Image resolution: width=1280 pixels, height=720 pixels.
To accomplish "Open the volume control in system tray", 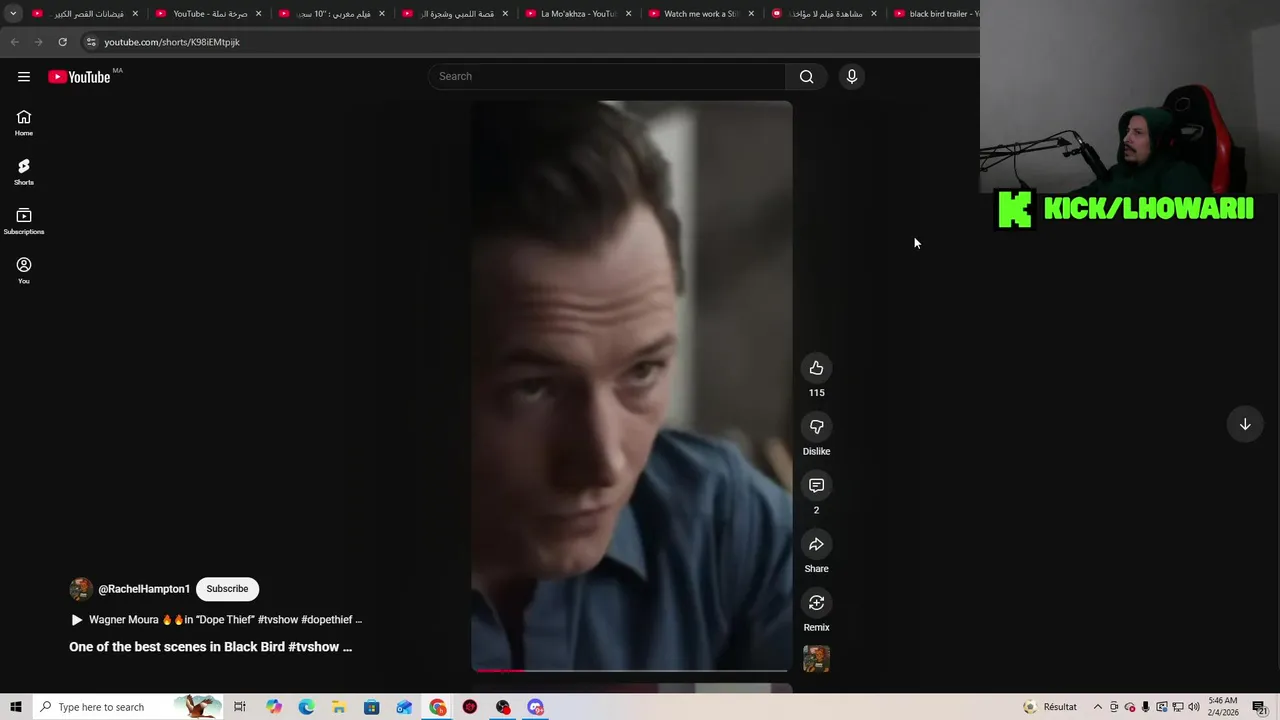I will pyautogui.click(x=1194, y=707).
